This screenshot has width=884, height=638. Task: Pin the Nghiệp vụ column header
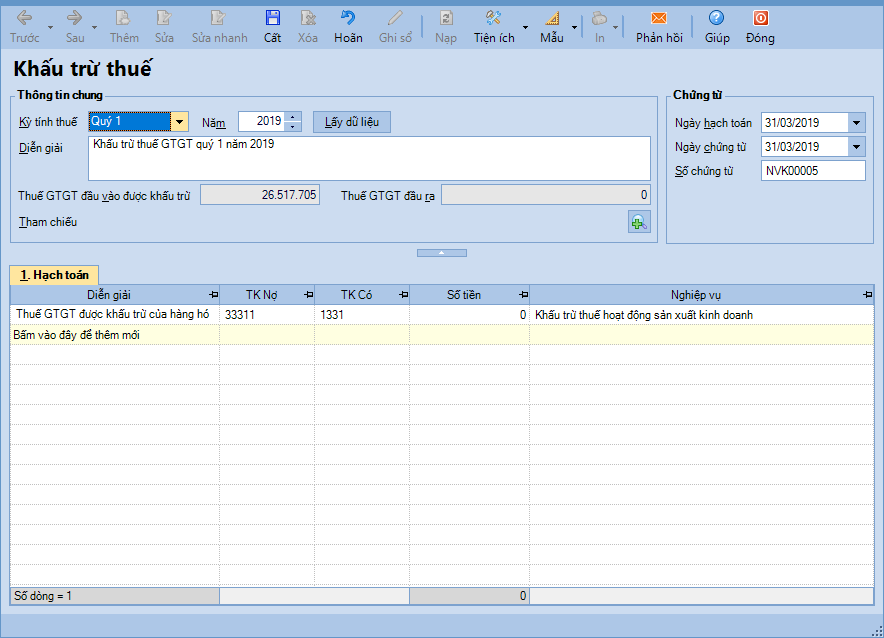(x=866, y=295)
